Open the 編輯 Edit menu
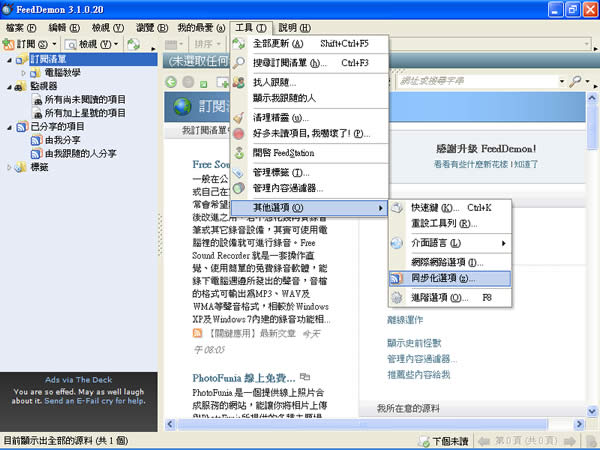 64,28
